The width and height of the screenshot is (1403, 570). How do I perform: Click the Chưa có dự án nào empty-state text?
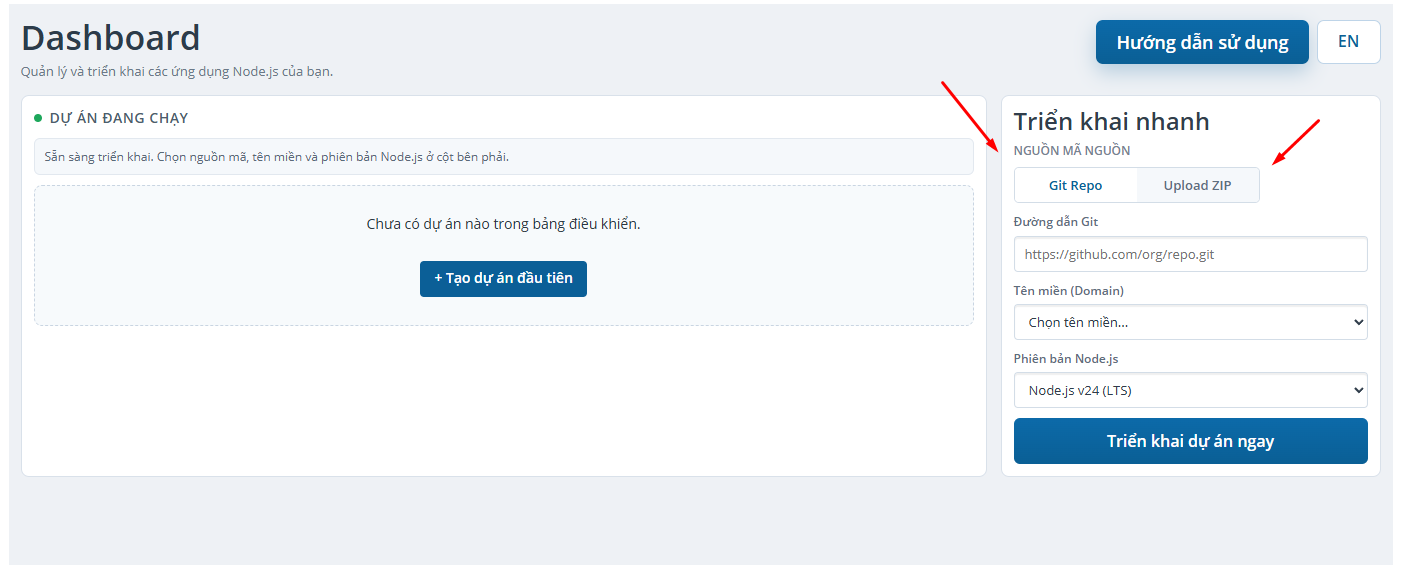(x=503, y=224)
